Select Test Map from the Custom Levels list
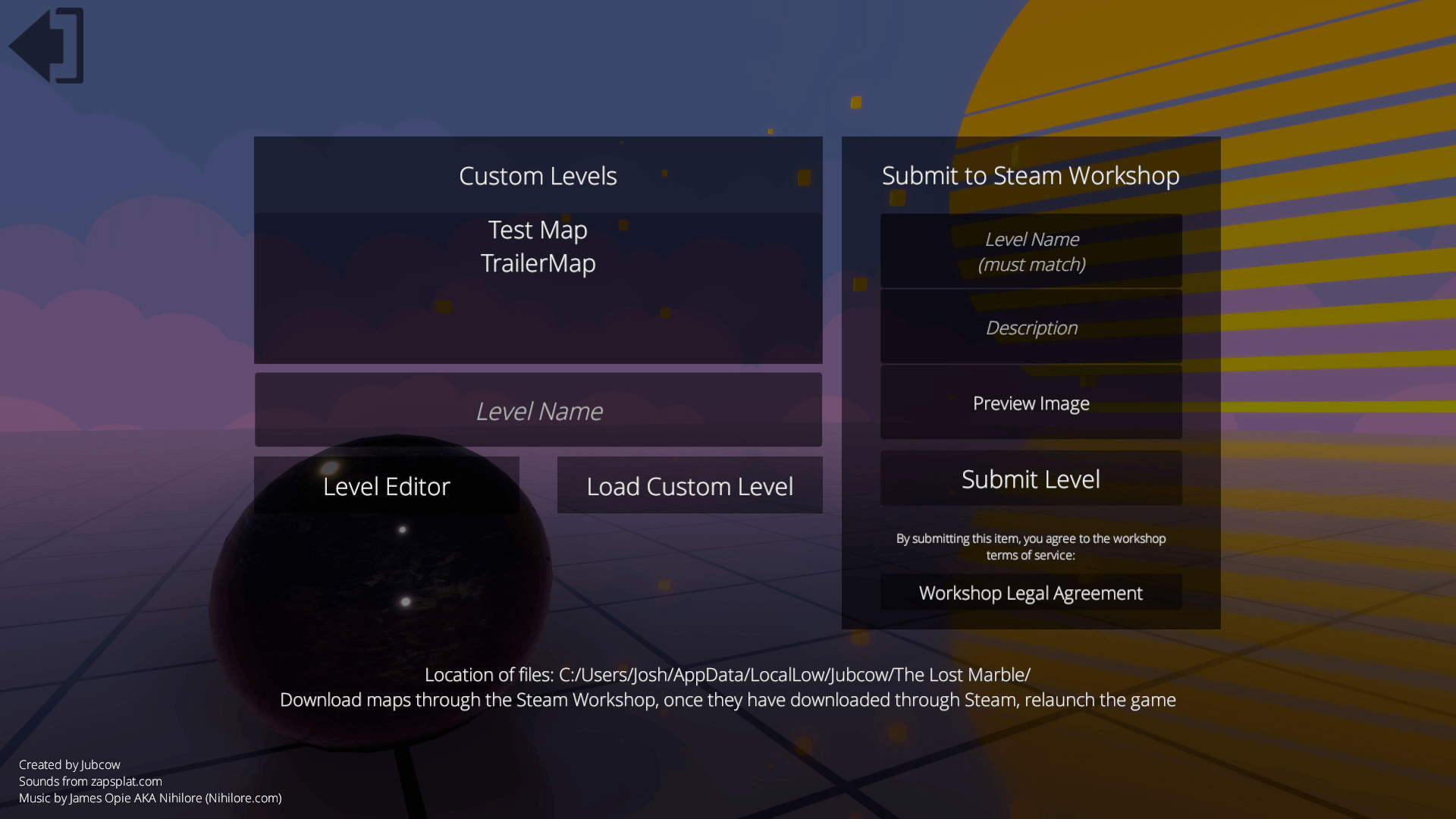This screenshot has height=819, width=1456. [x=538, y=230]
